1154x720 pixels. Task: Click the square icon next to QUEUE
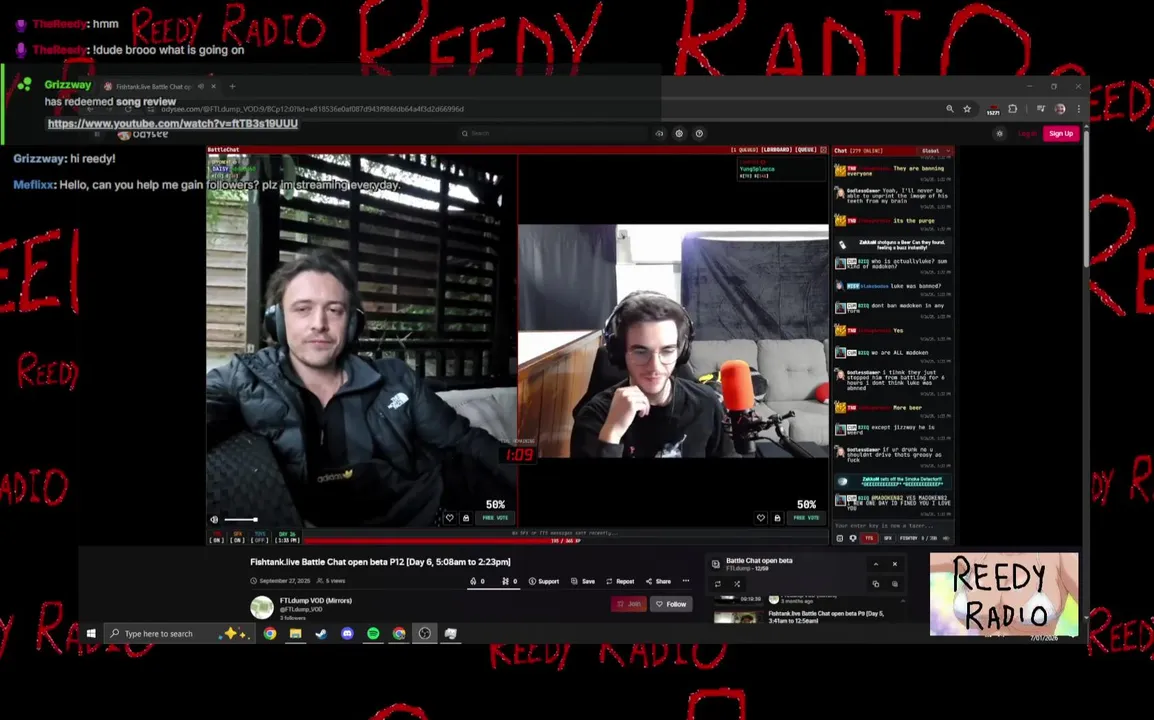click(824, 150)
